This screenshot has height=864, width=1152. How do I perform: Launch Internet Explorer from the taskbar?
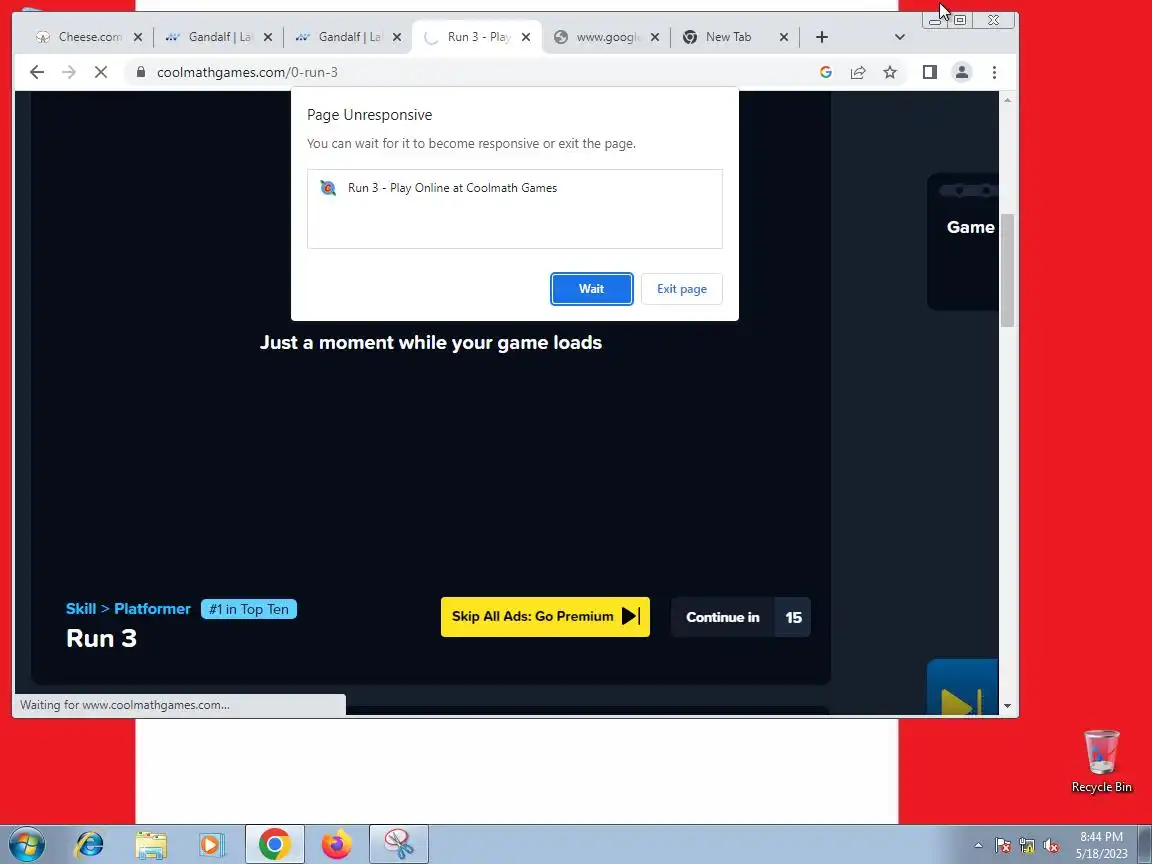point(89,845)
